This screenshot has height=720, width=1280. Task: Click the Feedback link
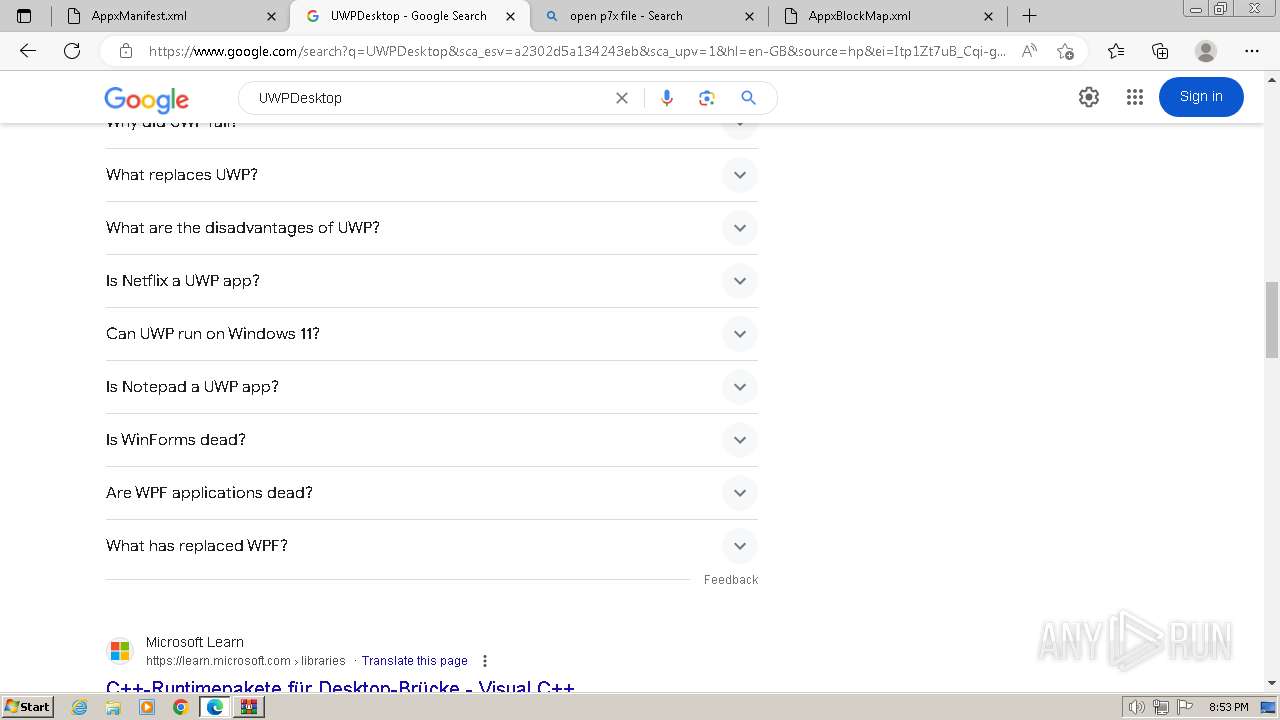tap(731, 580)
